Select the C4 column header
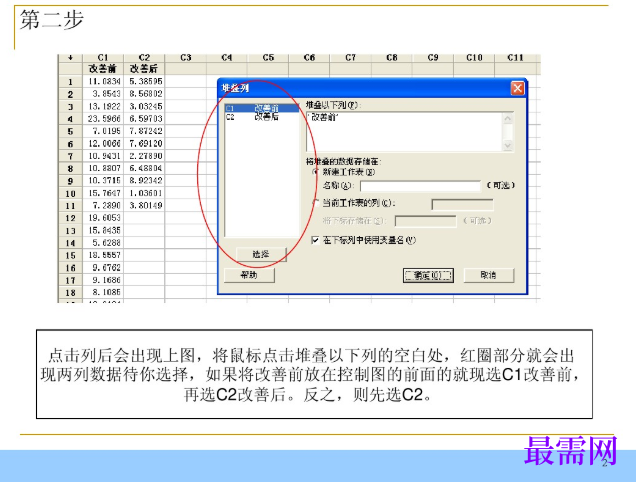Screen dimensions: 636x482 click(227, 58)
